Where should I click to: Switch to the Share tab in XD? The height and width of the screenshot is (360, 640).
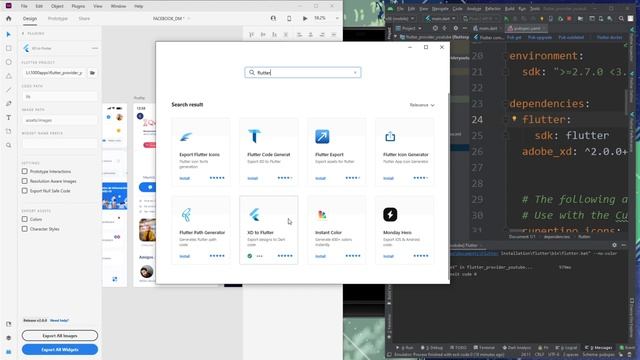pyautogui.click(x=84, y=19)
